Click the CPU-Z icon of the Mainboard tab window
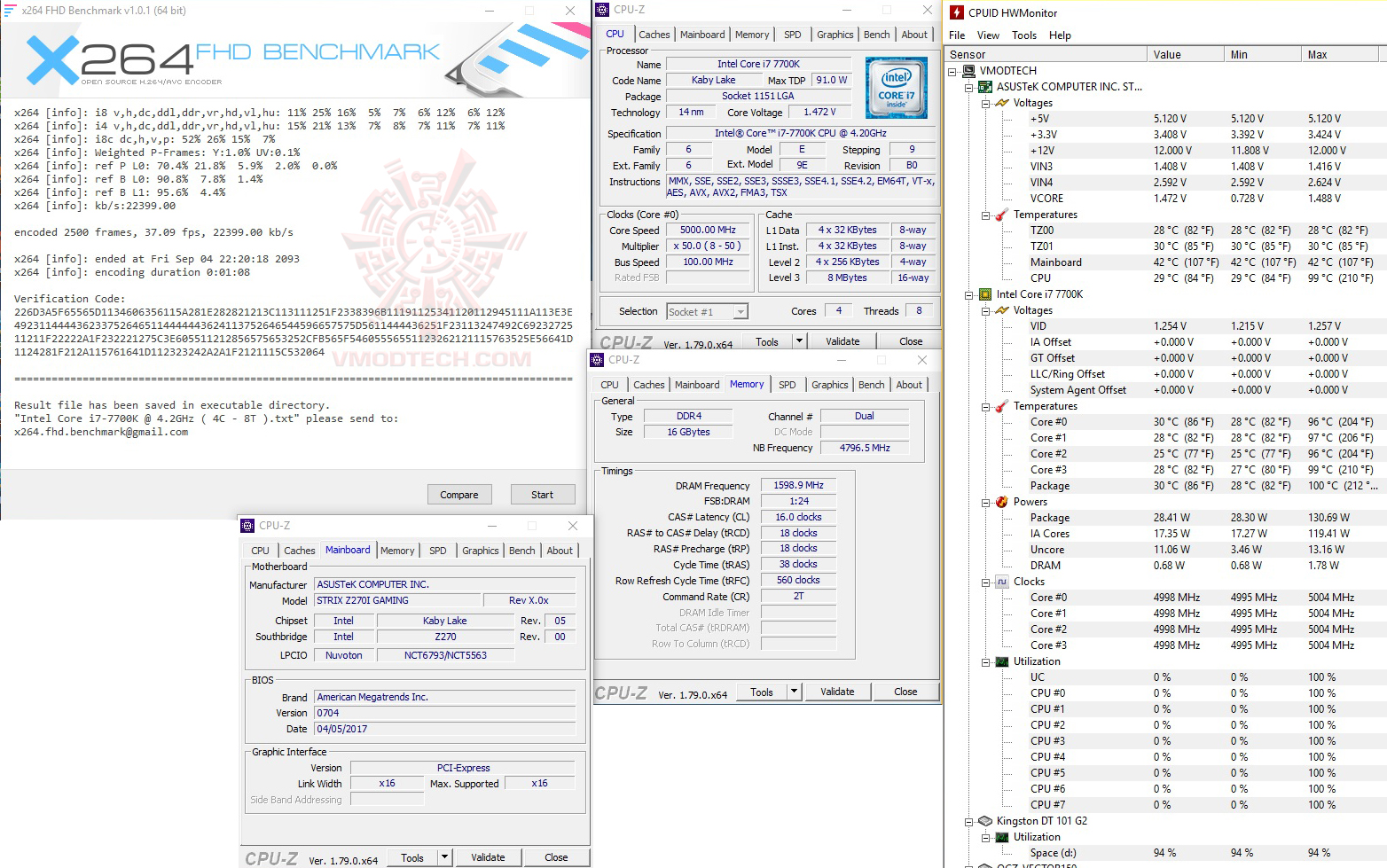1387x868 pixels. pyautogui.click(x=248, y=526)
